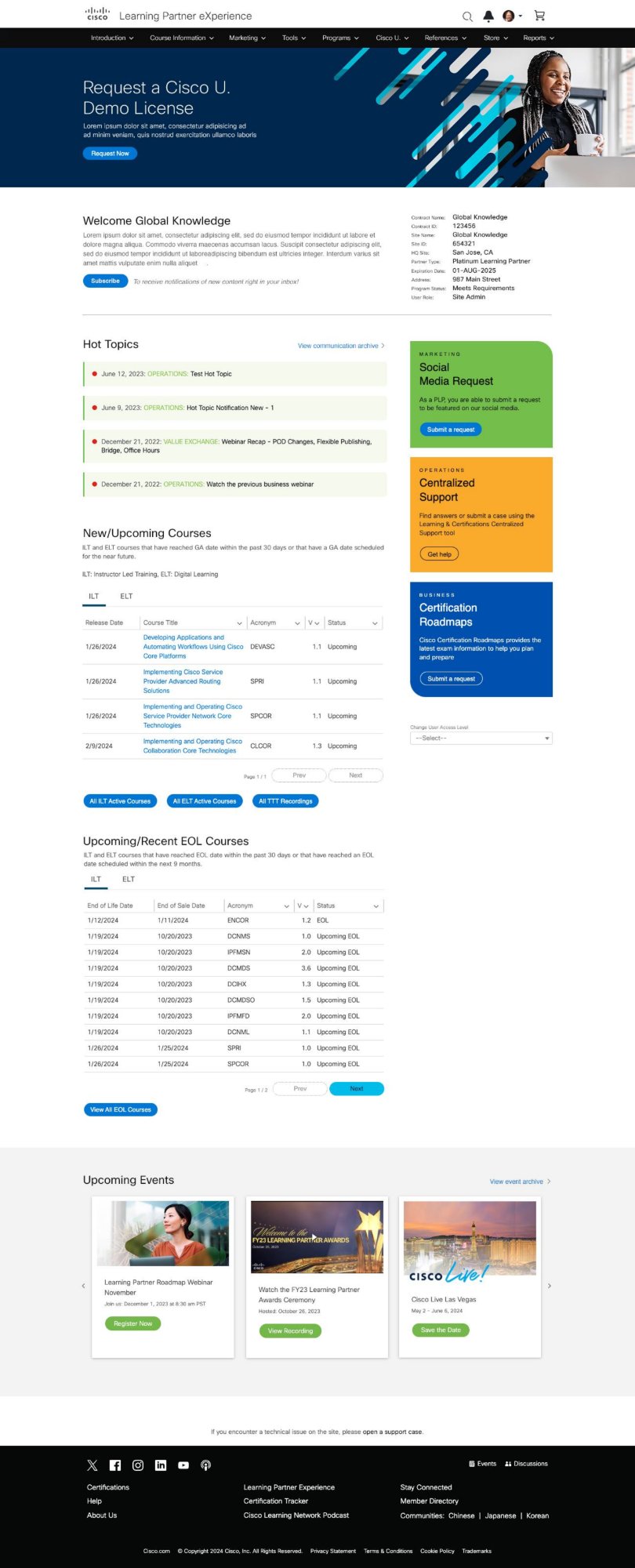Image resolution: width=635 pixels, height=1568 pixels.
Task: Open the Reports menu in navigation bar
Action: (x=538, y=38)
